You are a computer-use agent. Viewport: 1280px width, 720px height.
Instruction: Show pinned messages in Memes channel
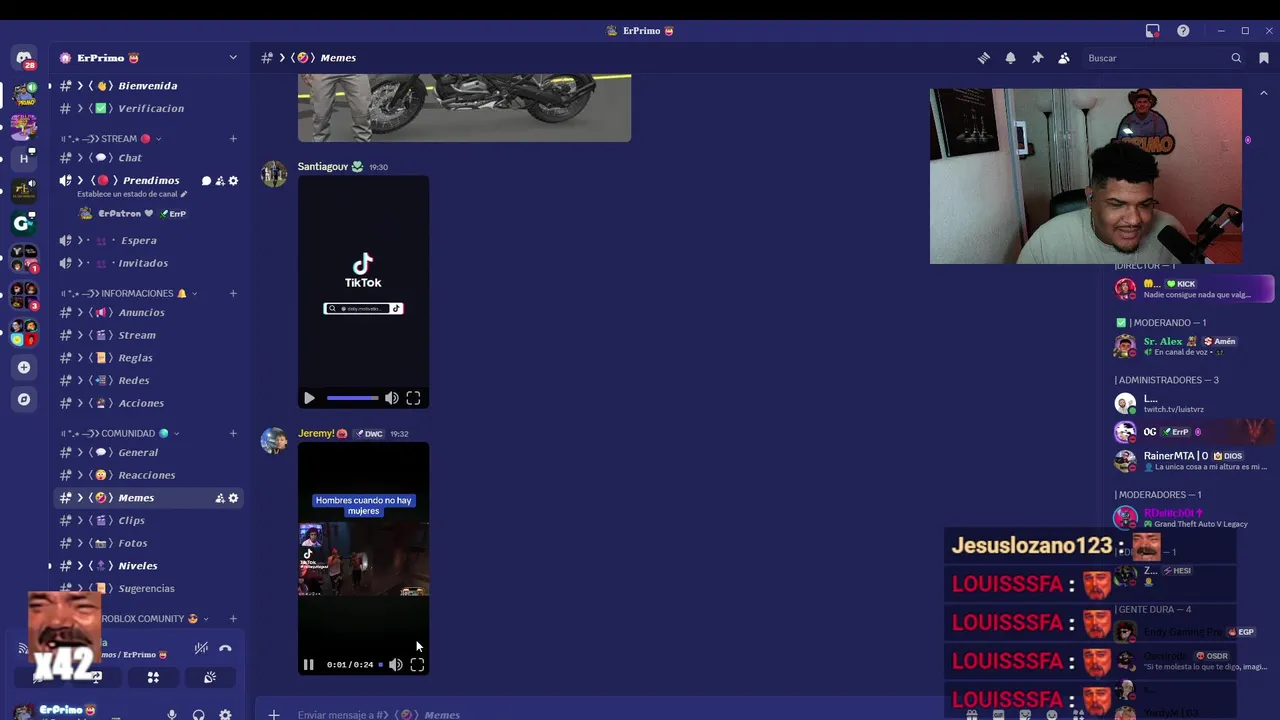(1037, 58)
